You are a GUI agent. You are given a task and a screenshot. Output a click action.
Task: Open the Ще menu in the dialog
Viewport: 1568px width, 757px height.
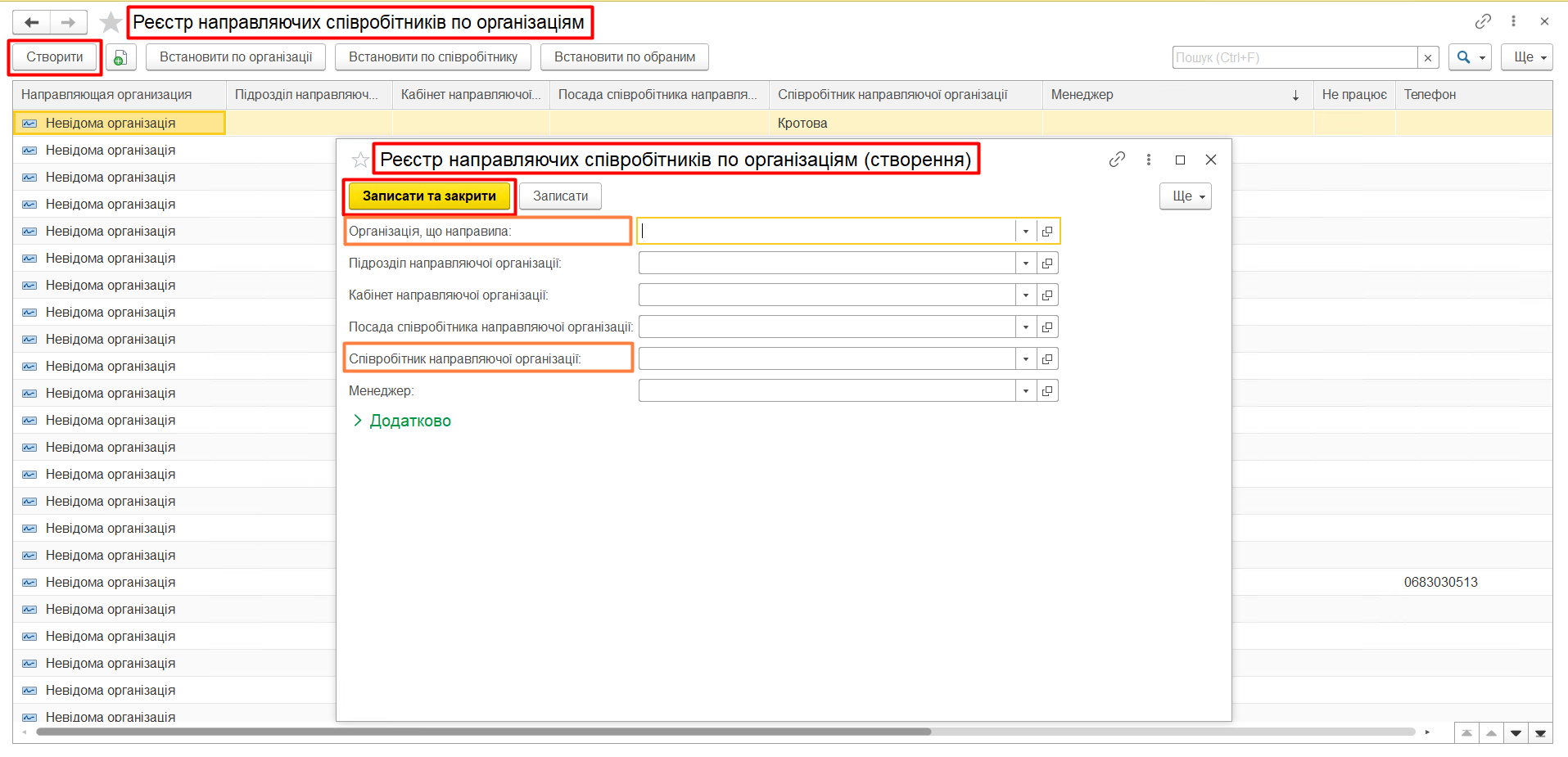pyautogui.click(x=1185, y=196)
